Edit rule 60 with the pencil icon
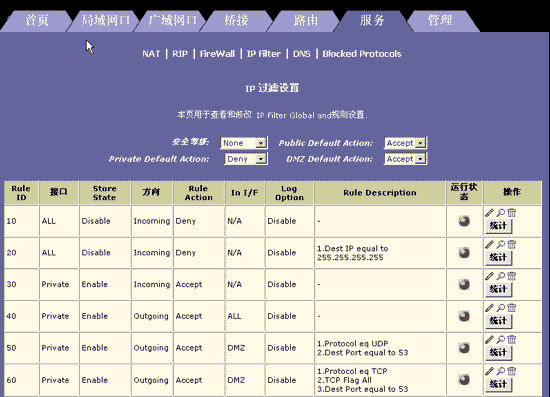Image resolution: width=550 pixels, height=397 pixels. tap(489, 371)
